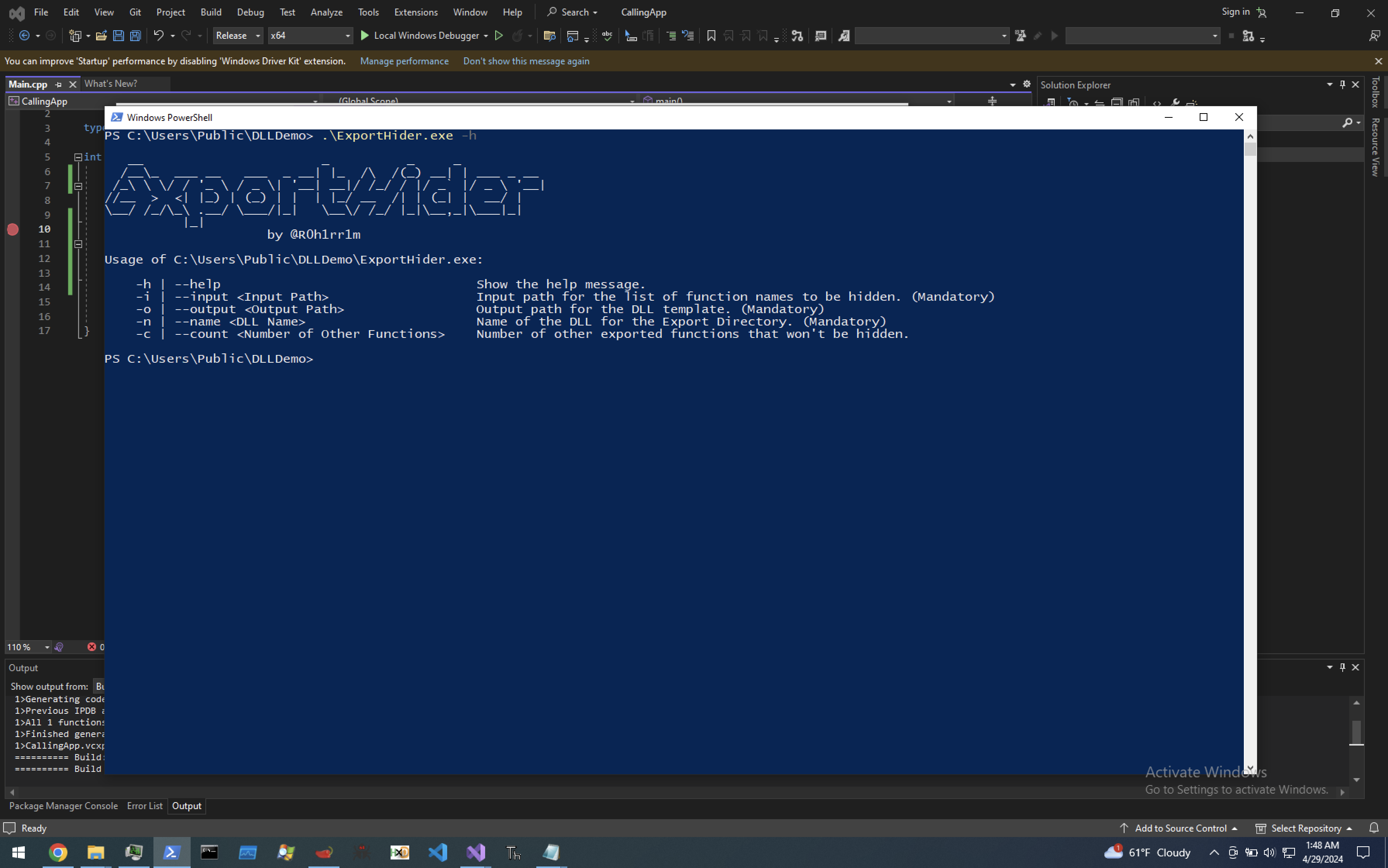1388x868 pixels.
Task: Open the File menu
Action: (x=41, y=12)
